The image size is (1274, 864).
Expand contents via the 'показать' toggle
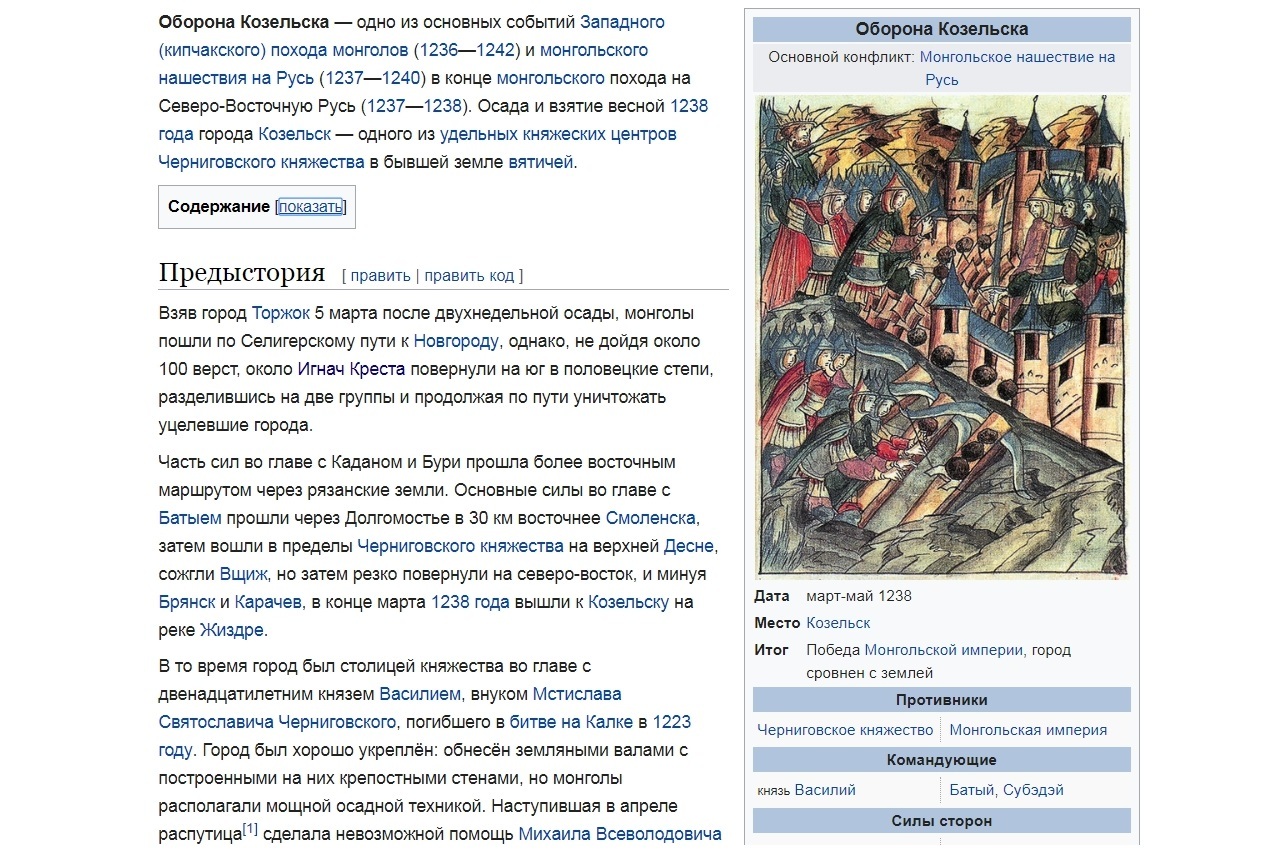[x=310, y=207]
